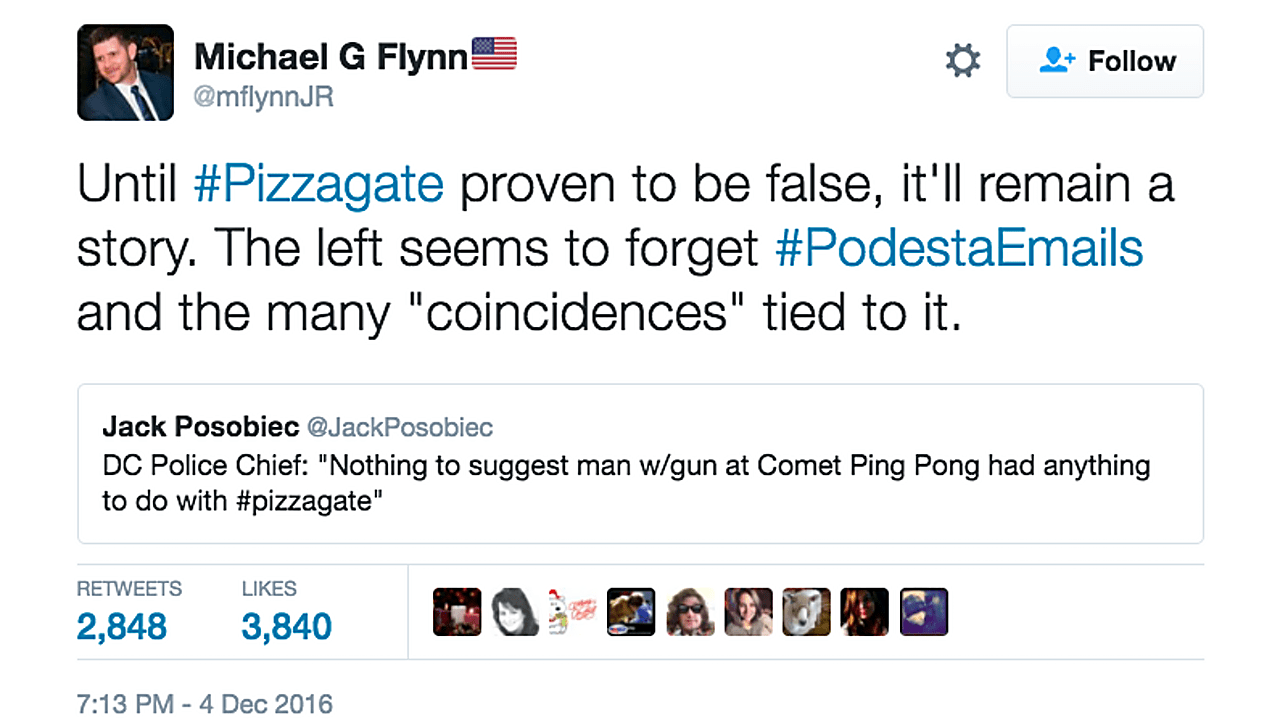Click the Michael G Flynn display name
This screenshot has height=720, width=1280.
pos(330,57)
